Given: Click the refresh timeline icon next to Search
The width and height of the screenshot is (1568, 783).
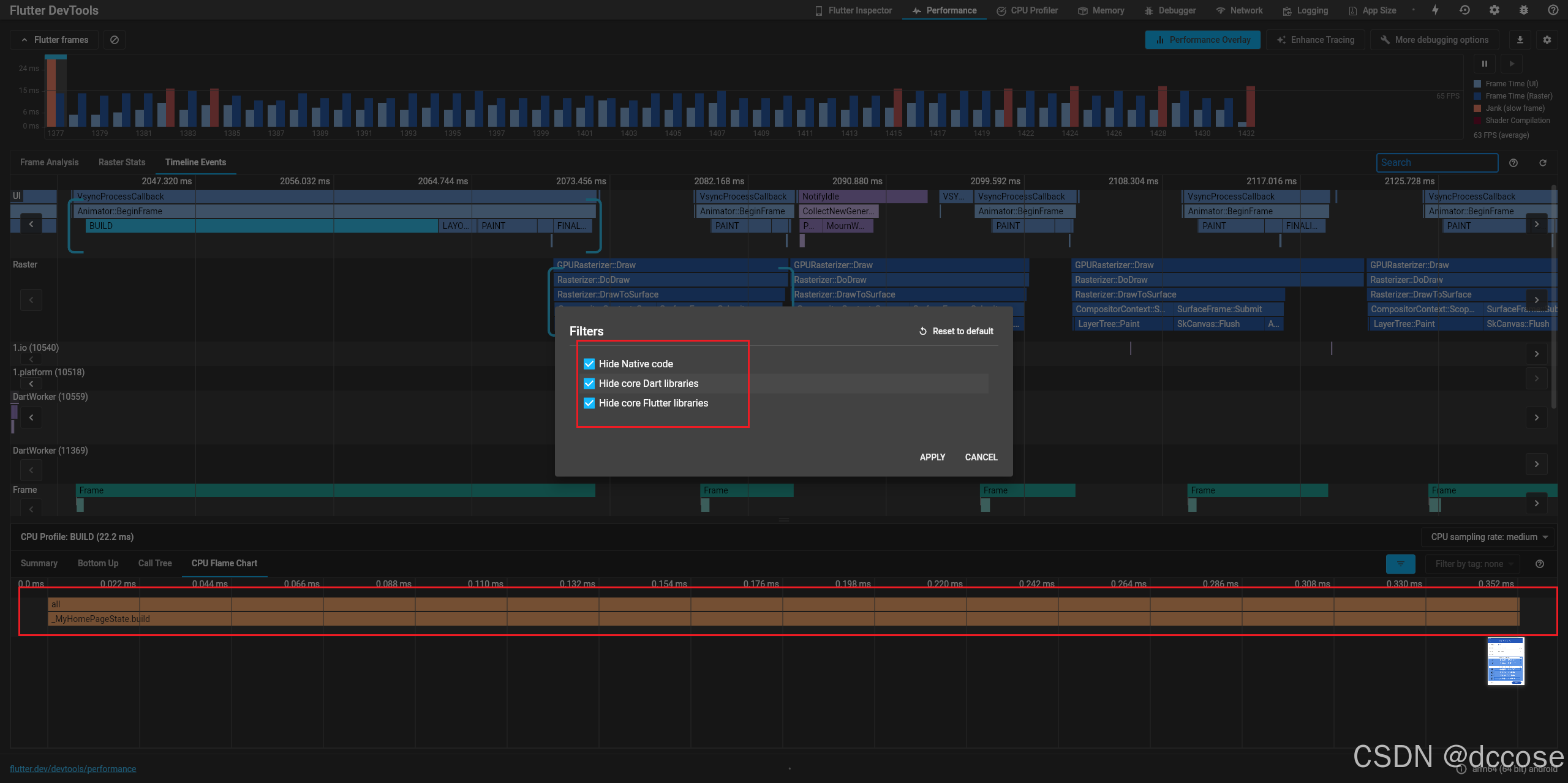Looking at the screenshot, I should (1543, 163).
